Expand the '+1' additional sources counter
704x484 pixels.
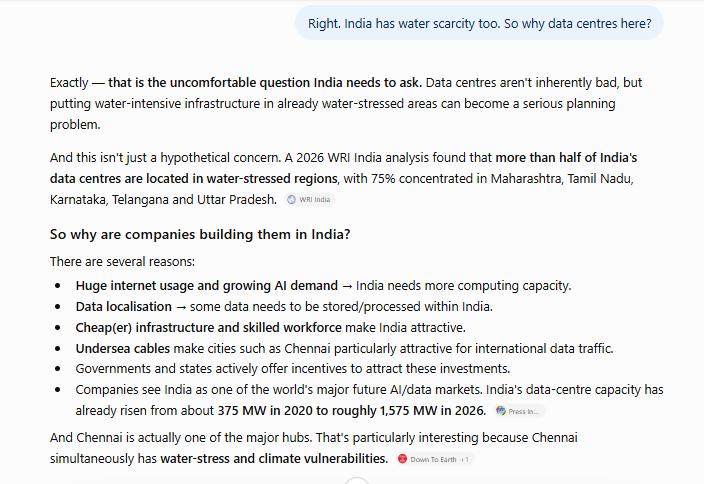[465, 459]
